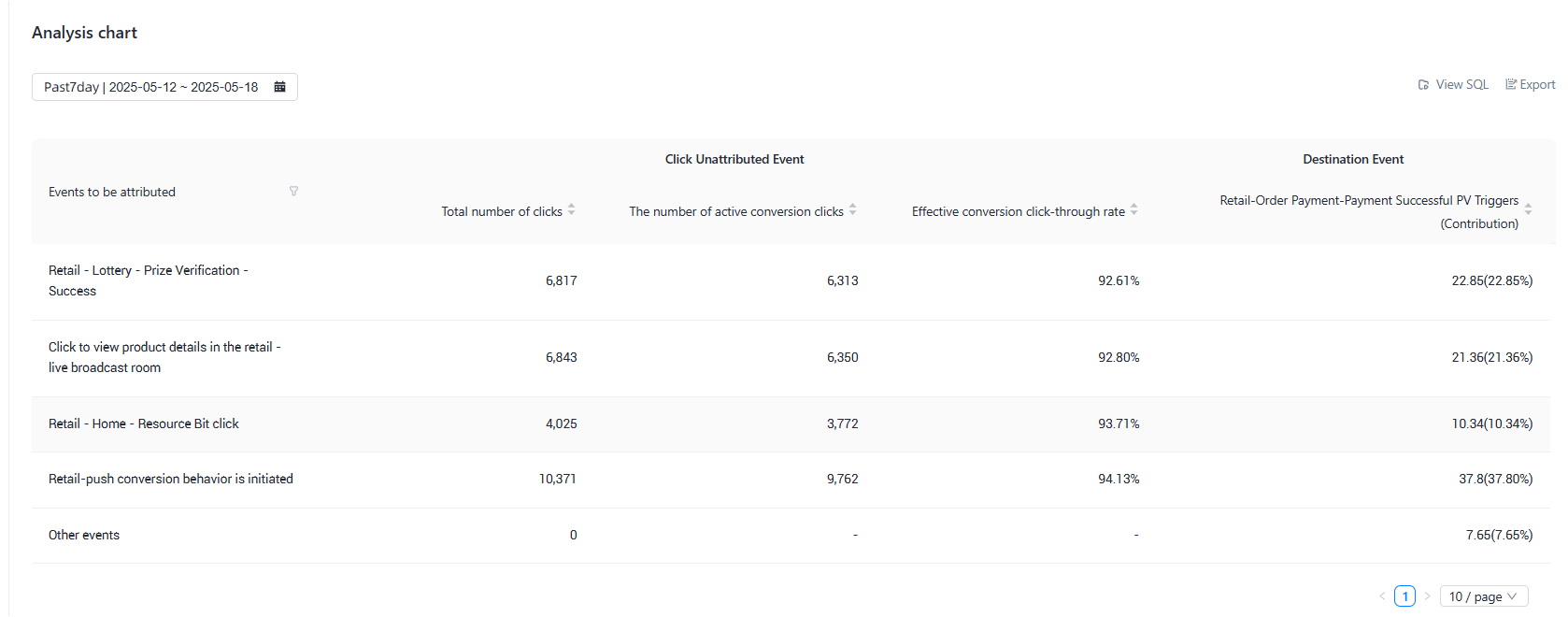Open the Past7day date range selector
This screenshot has width=1568, height=617.
pyautogui.click(x=164, y=87)
